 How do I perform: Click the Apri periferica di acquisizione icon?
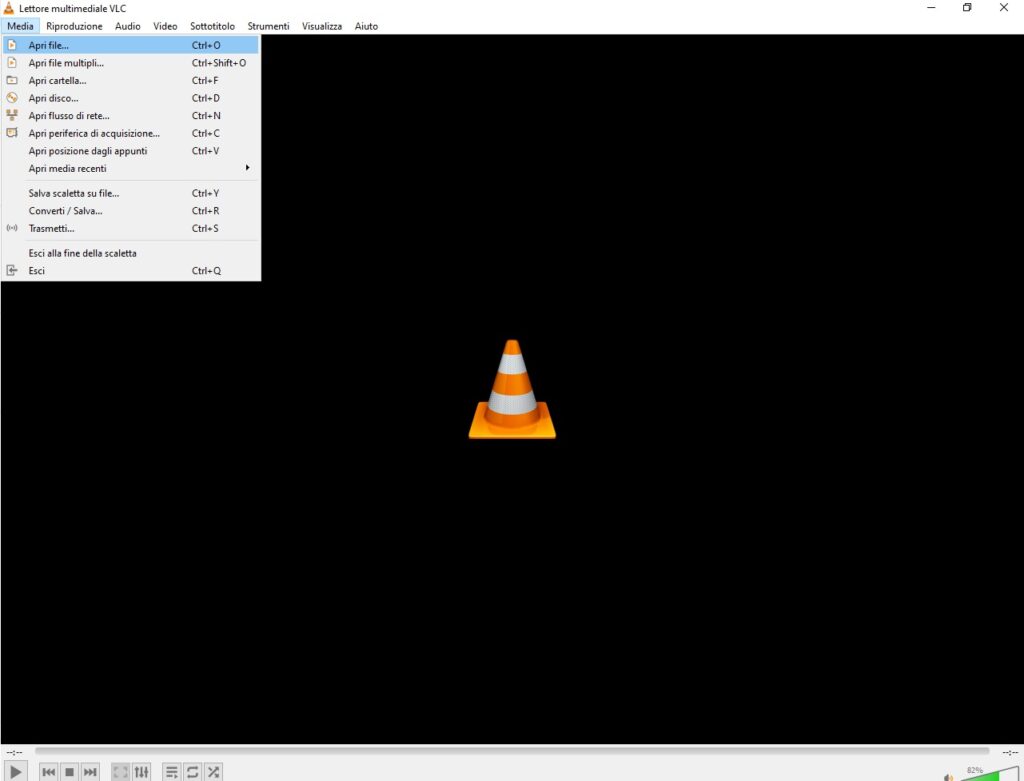point(12,133)
